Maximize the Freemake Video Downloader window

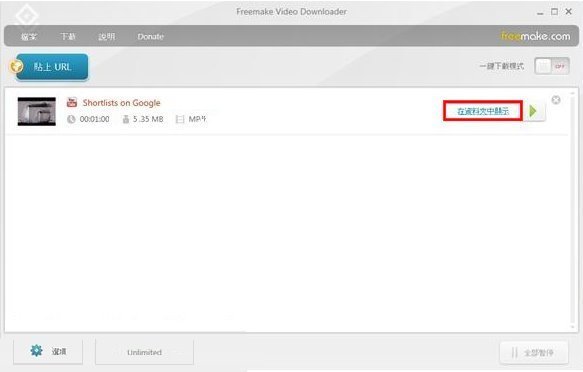[554, 12]
